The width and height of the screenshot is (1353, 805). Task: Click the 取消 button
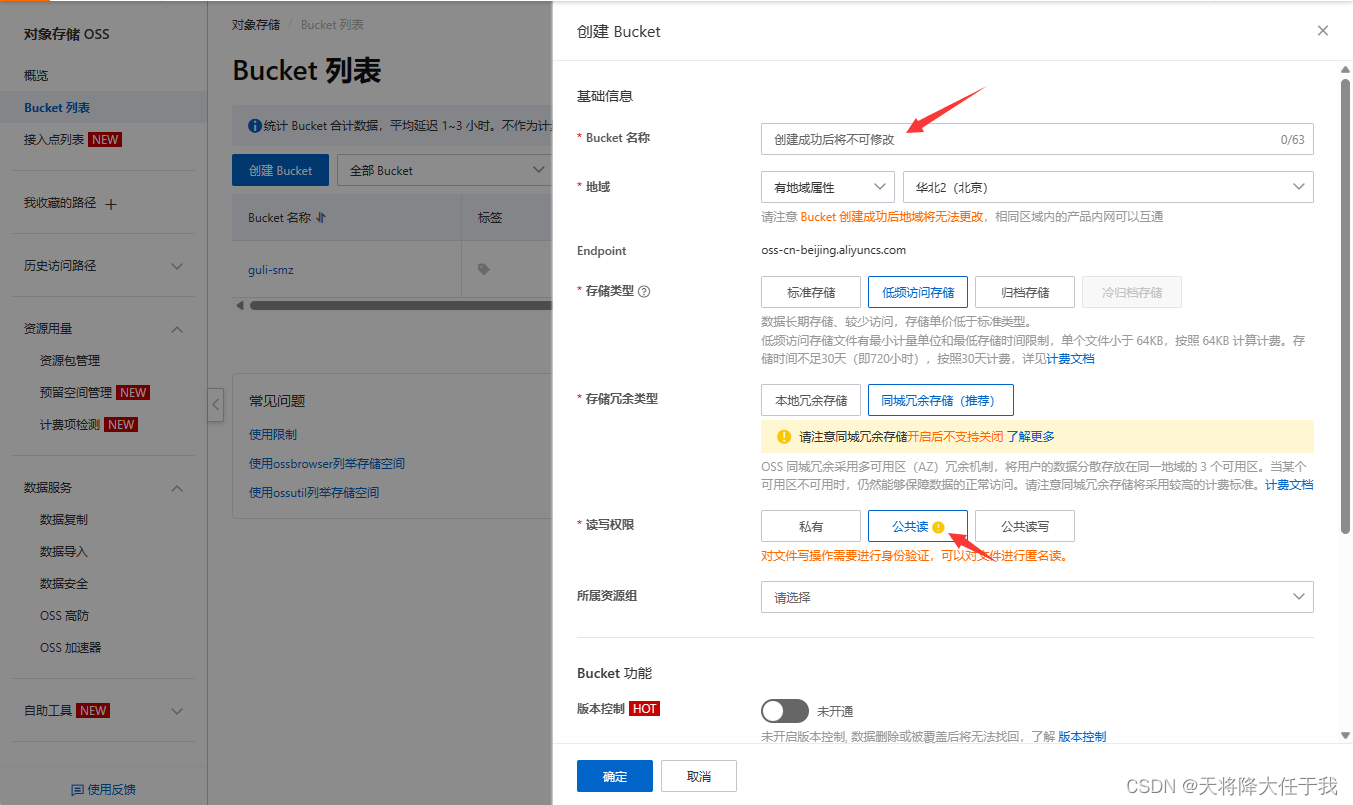click(x=699, y=776)
